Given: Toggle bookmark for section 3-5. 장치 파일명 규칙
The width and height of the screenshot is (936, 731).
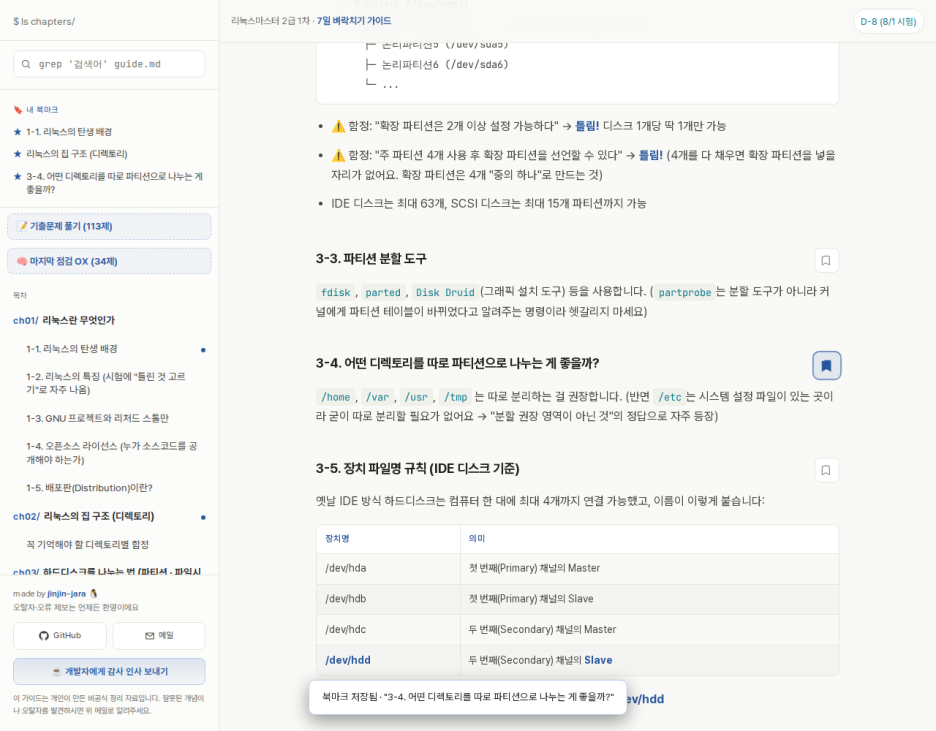Looking at the screenshot, I should (x=826, y=470).
